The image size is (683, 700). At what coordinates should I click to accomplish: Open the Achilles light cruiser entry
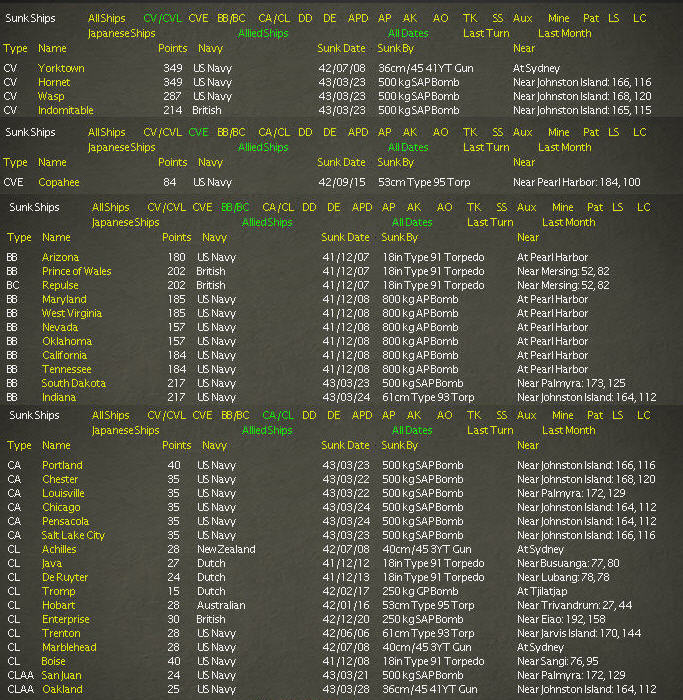(59, 549)
